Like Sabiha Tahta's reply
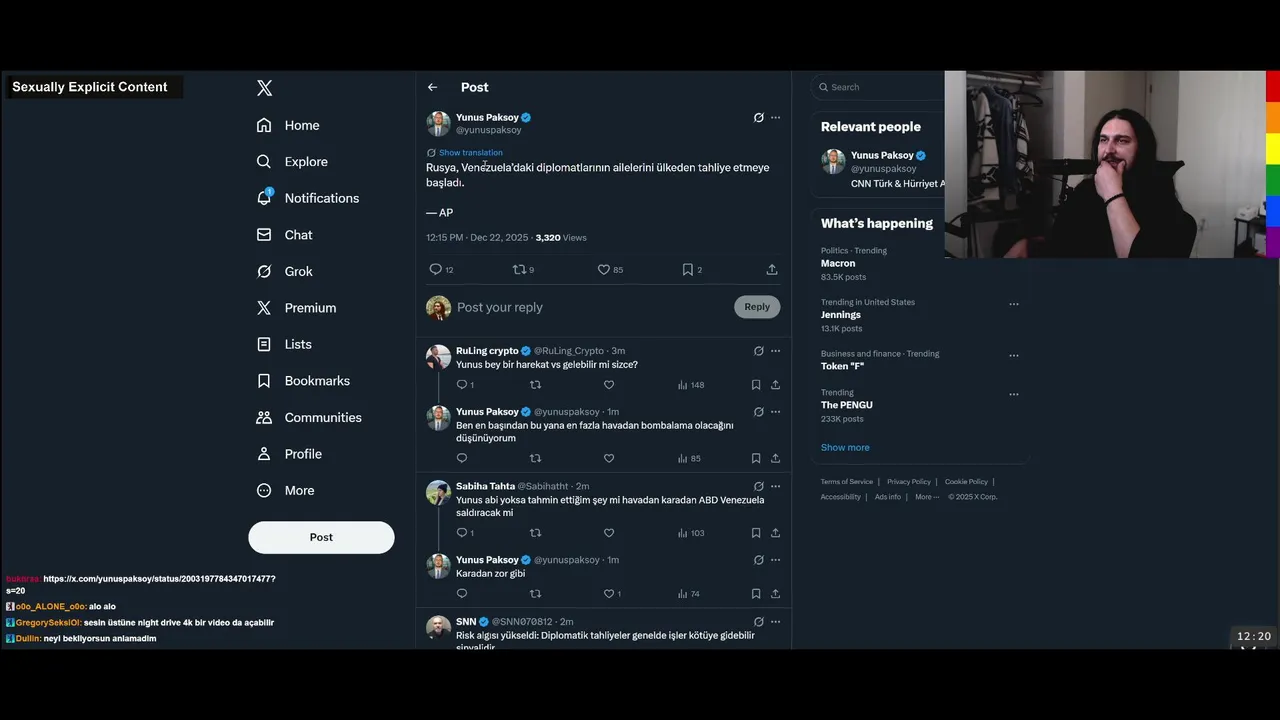The image size is (1280, 720). [x=609, y=533]
